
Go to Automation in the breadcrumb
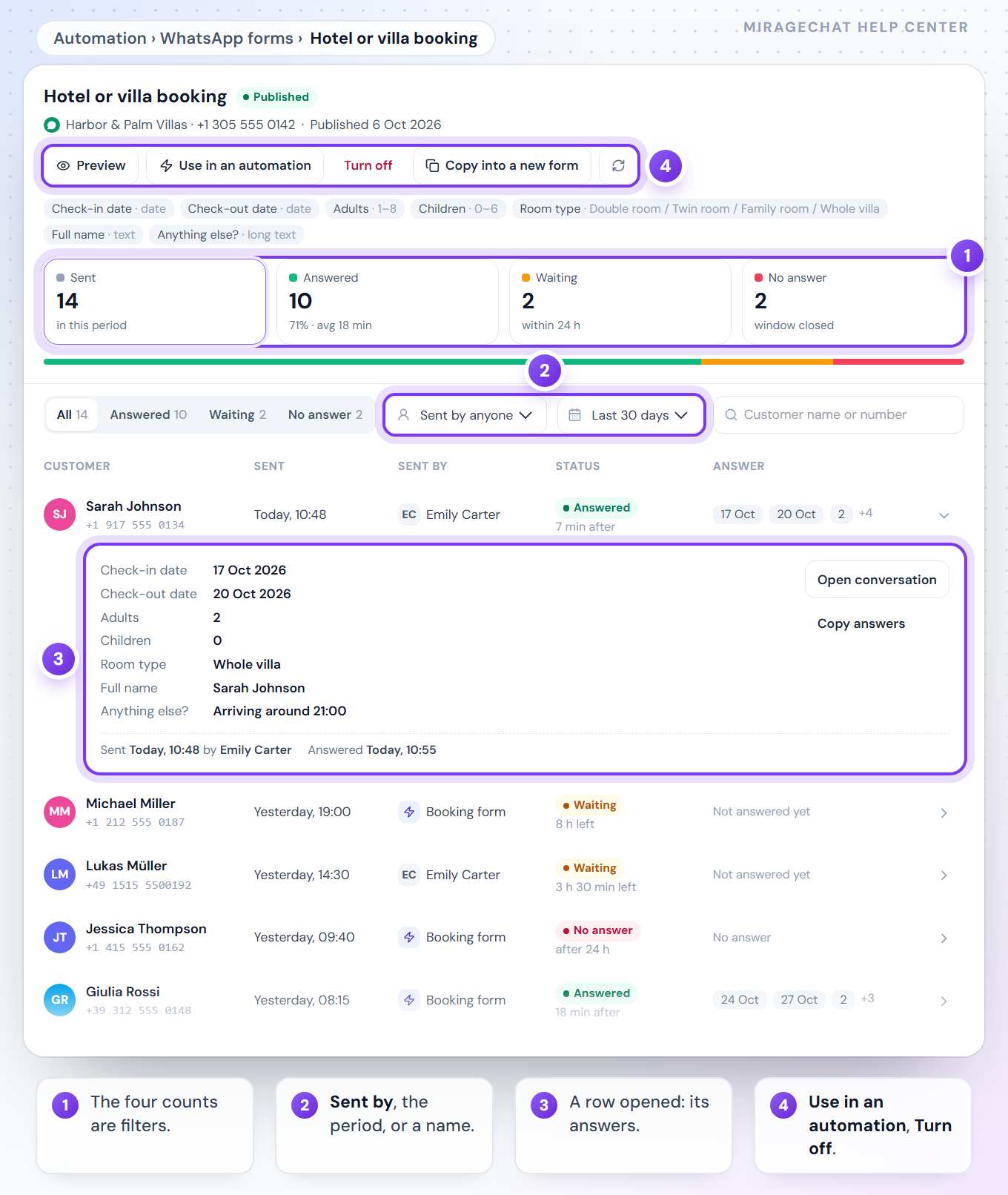coord(100,39)
